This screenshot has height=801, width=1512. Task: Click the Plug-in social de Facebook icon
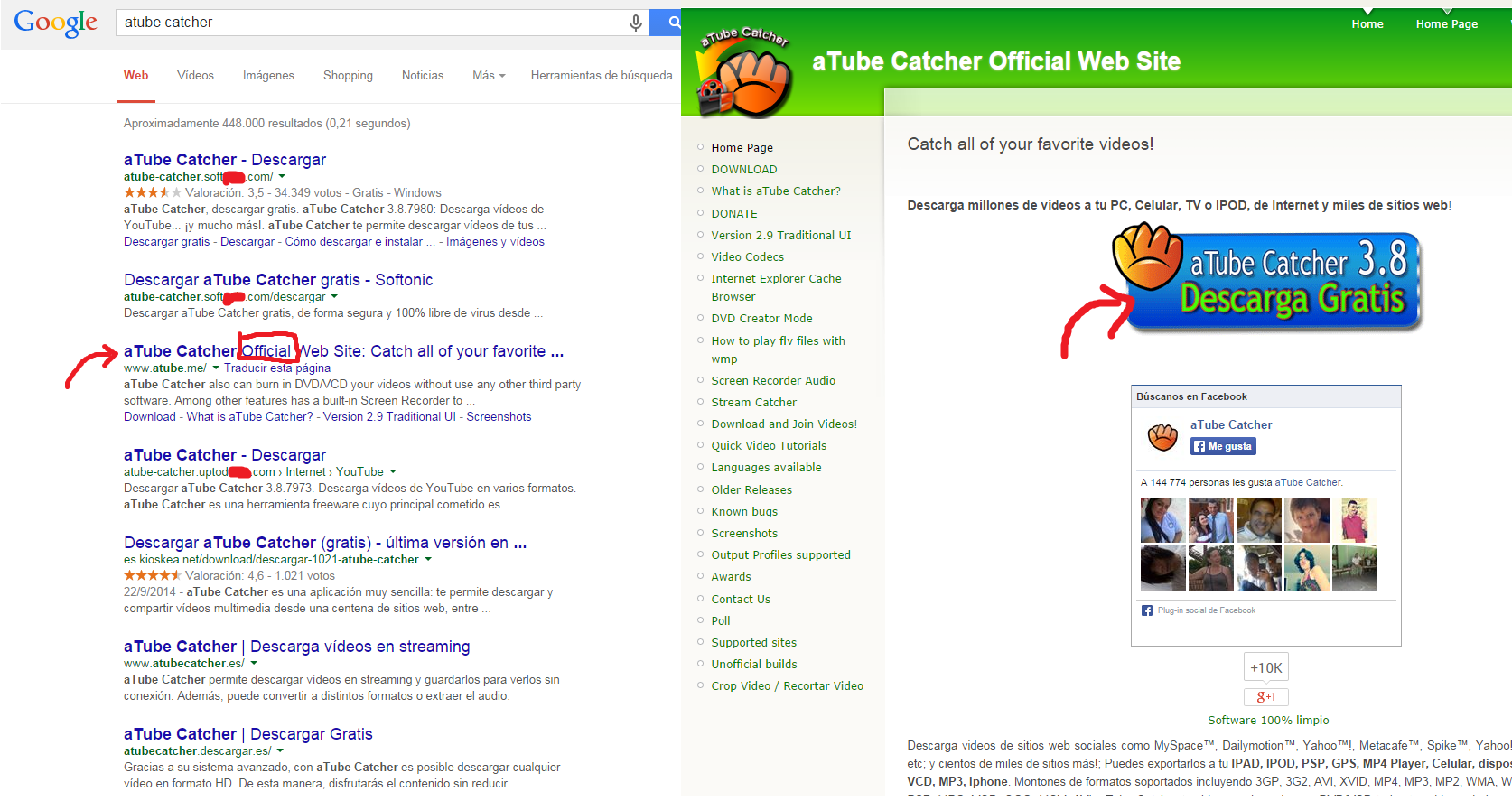click(1146, 610)
